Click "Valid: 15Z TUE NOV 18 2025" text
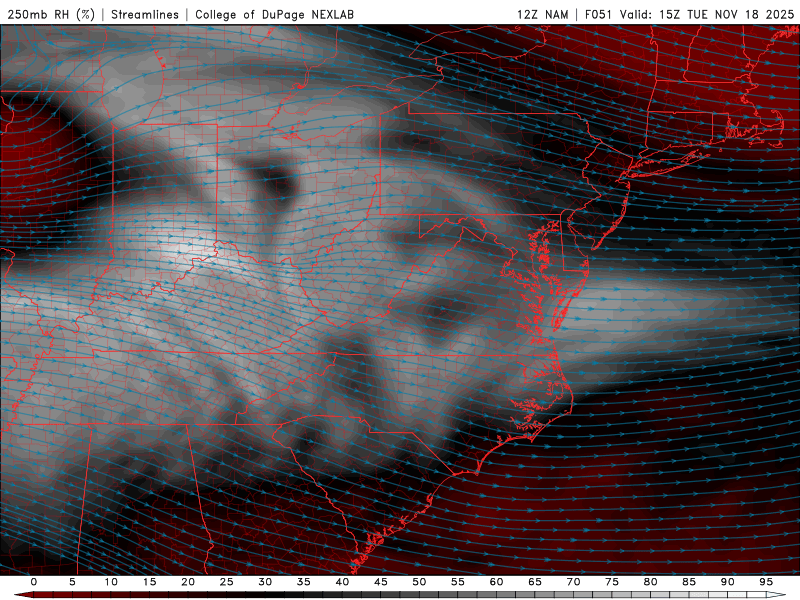 [x=707, y=14]
